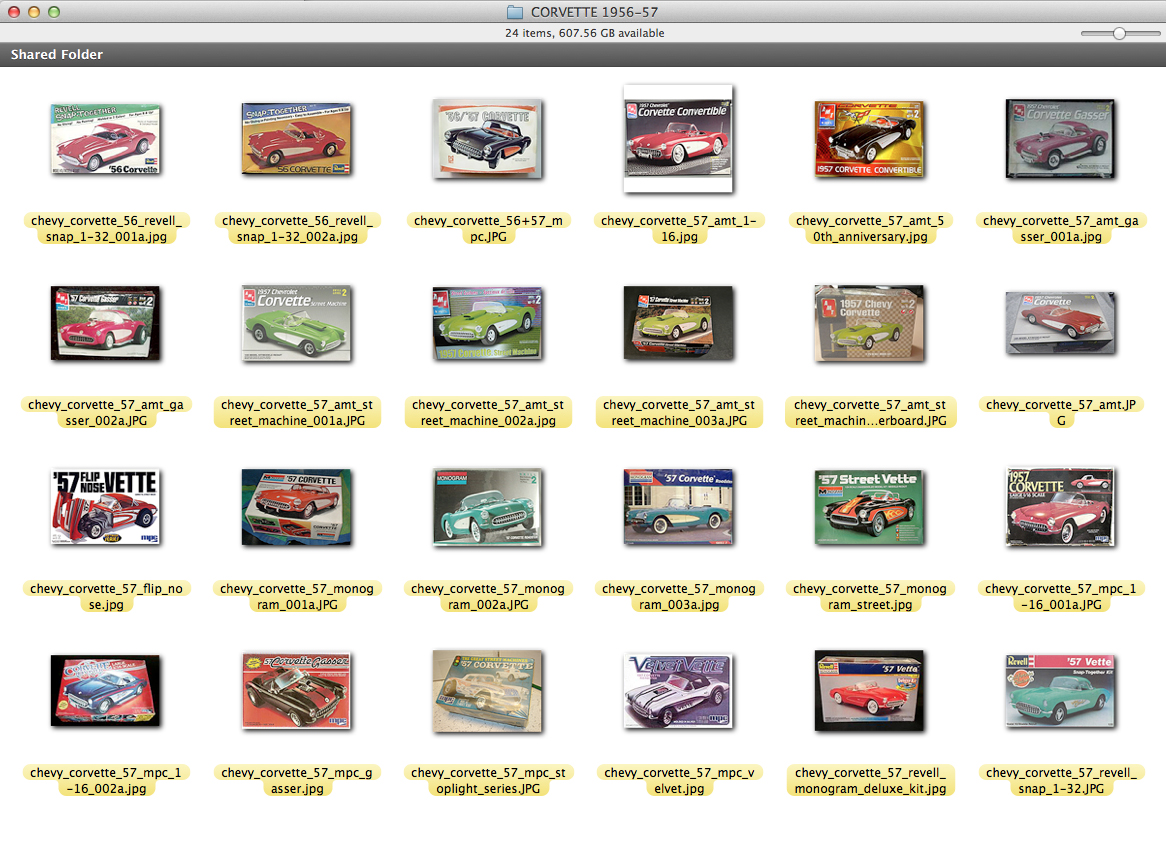1166x858 pixels.
Task: Click filename label "chevy_corvette_57_amt_50th_anniversary.jpg"
Action: 870,229
